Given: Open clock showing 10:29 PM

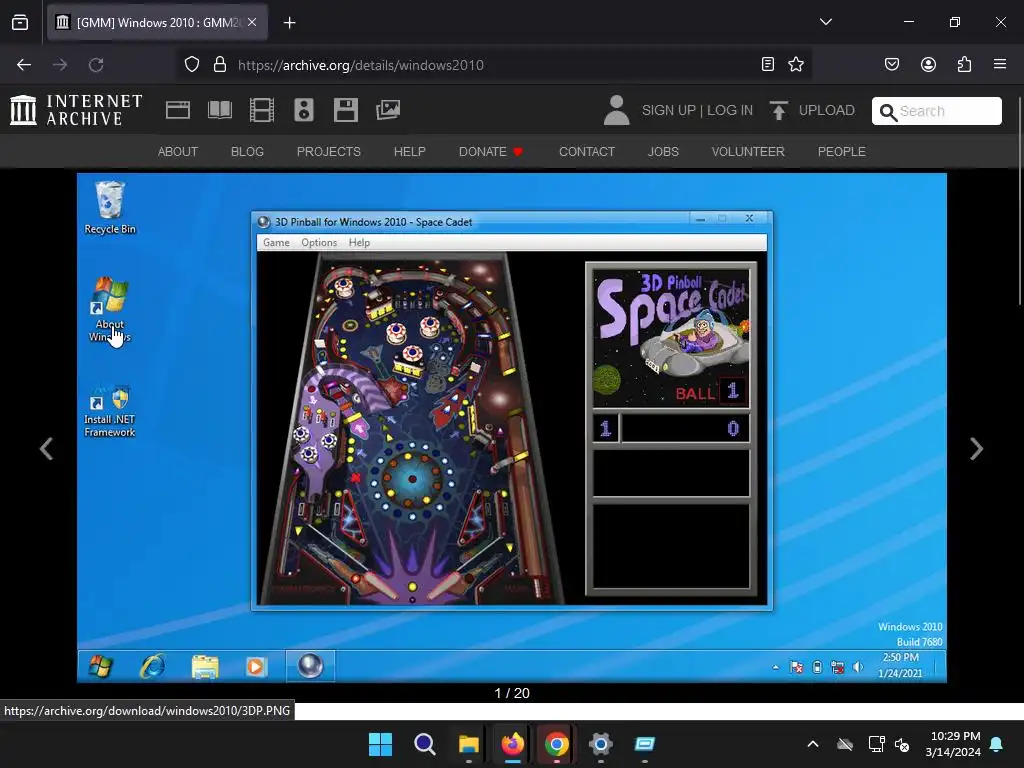Looking at the screenshot, I should 953,744.
